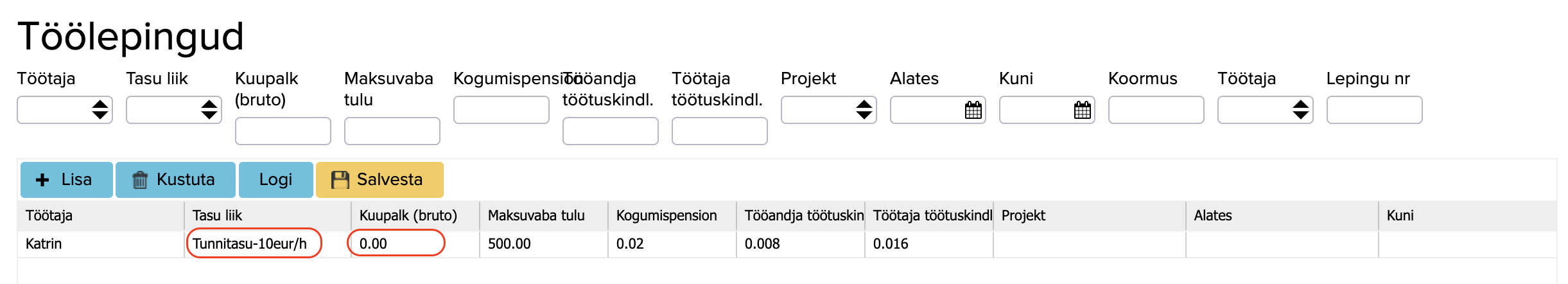Select the Tunnitasu-10eur/h cell
Image resolution: width=1568 pixels, height=284 pixels.
[x=250, y=244]
